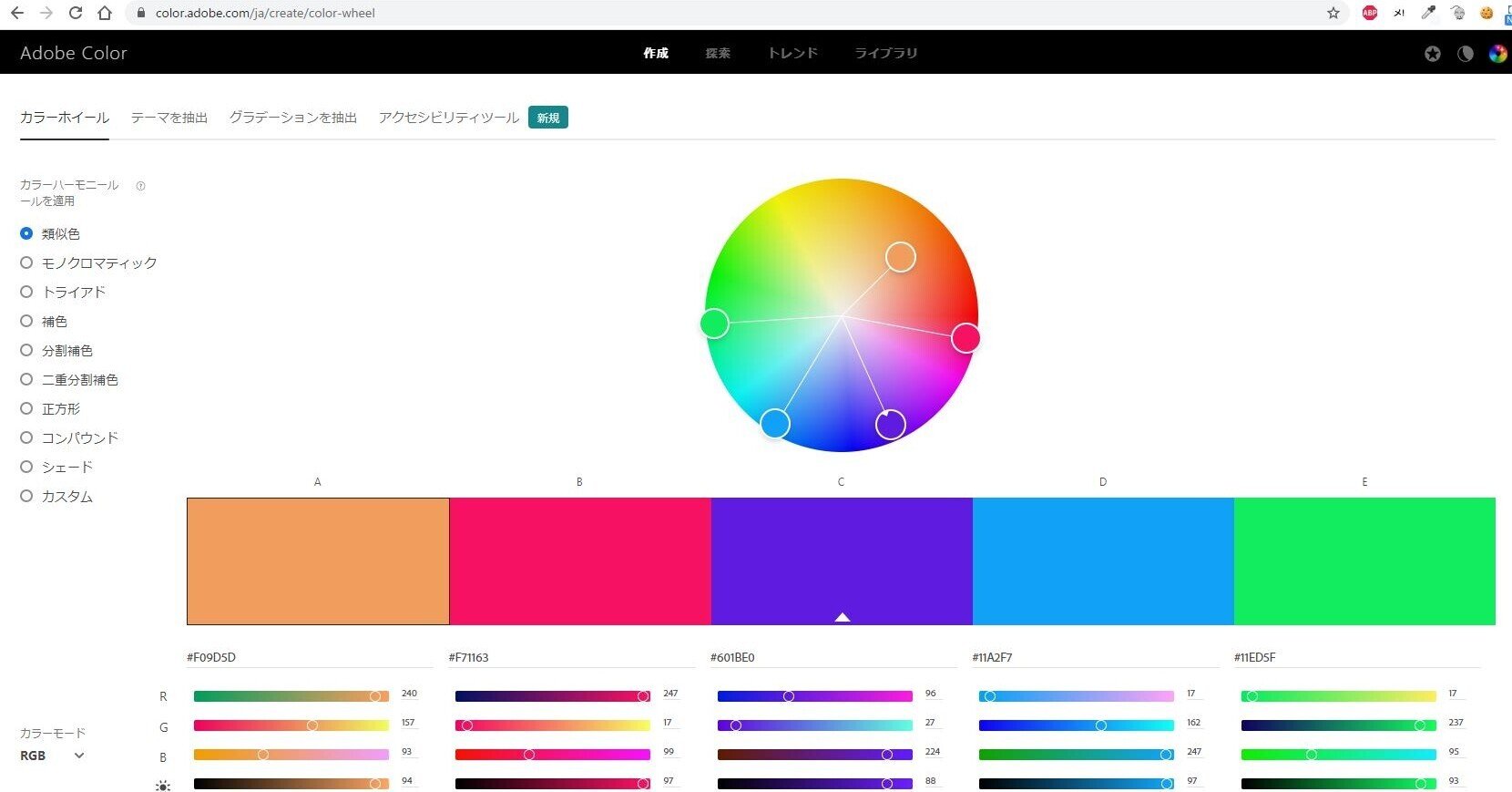Click the orange handle on color wheel
1512x792 pixels.
point(901,257)
